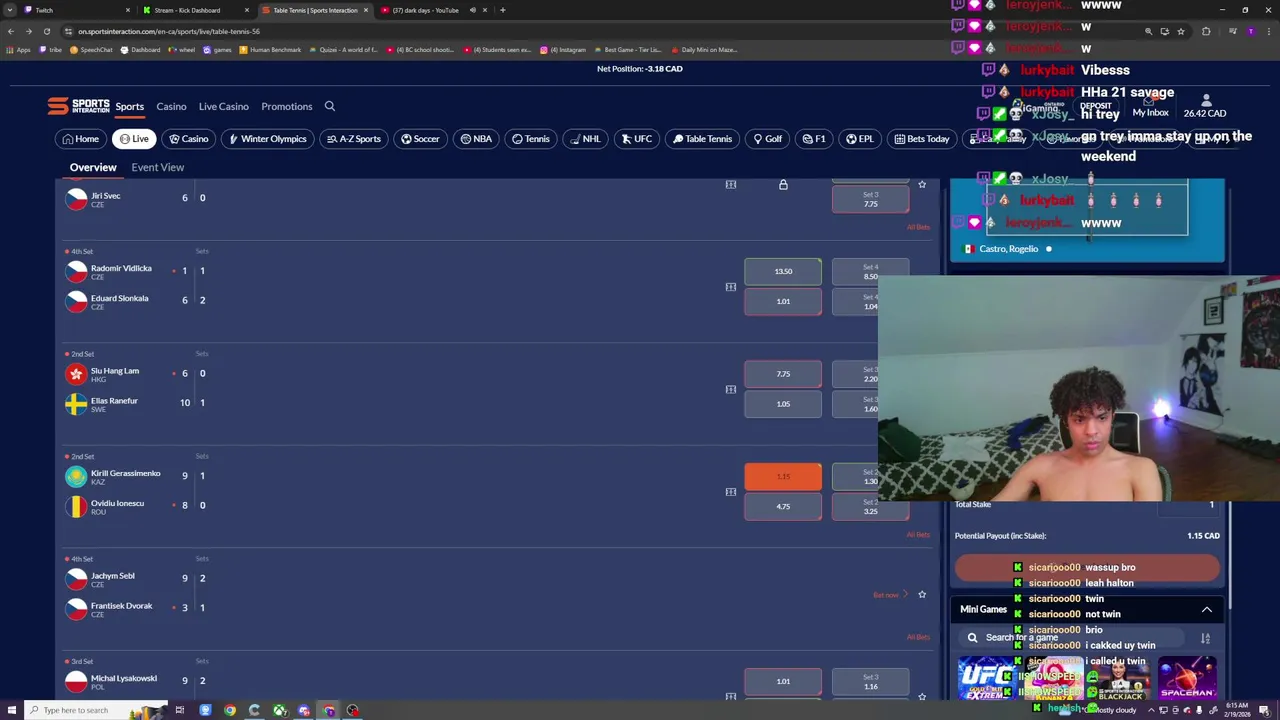Open All Bets link under Gerassimenko match

pyautogui.click(x=918, y=535)
